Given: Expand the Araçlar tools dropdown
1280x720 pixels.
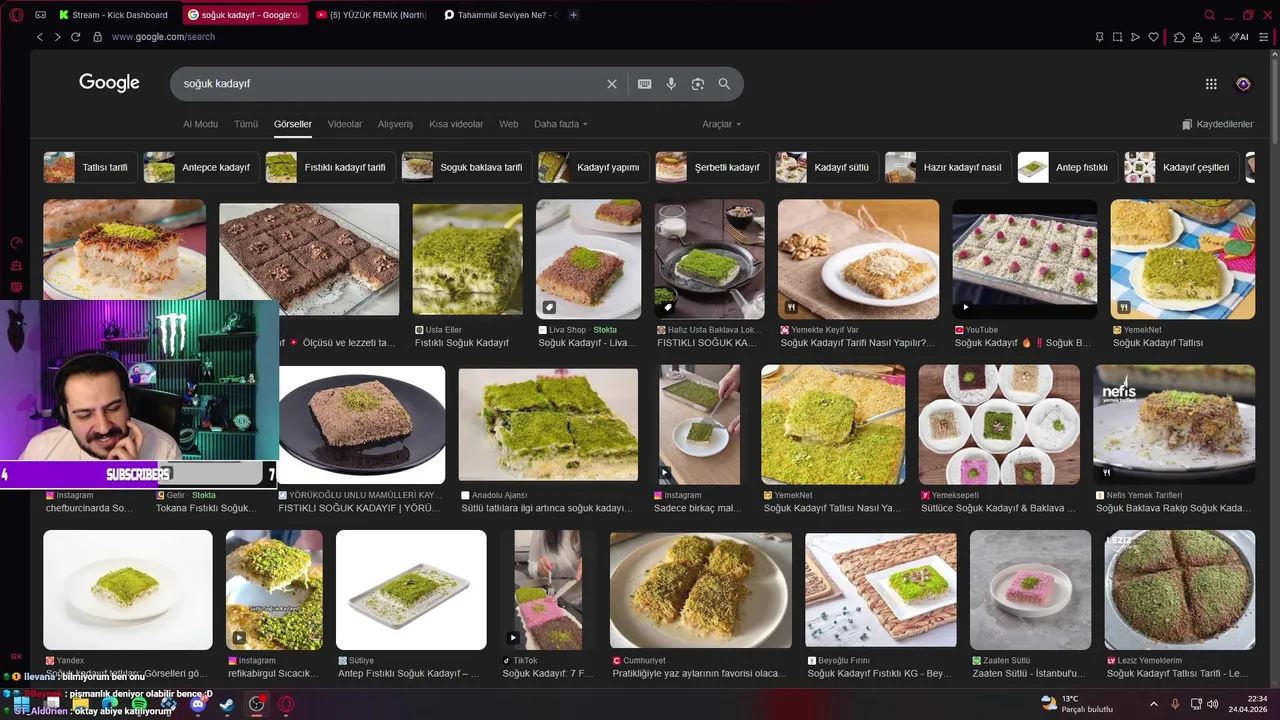Looking at the screenshot, I should click(722, 124).
